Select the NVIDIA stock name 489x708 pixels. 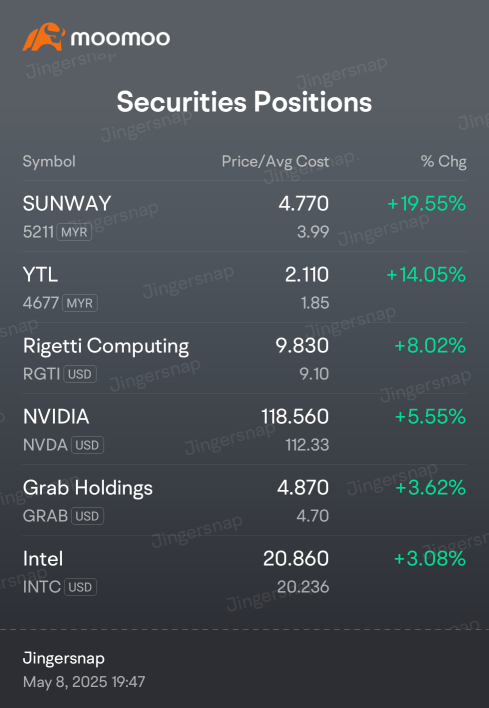tap(56, 417)
